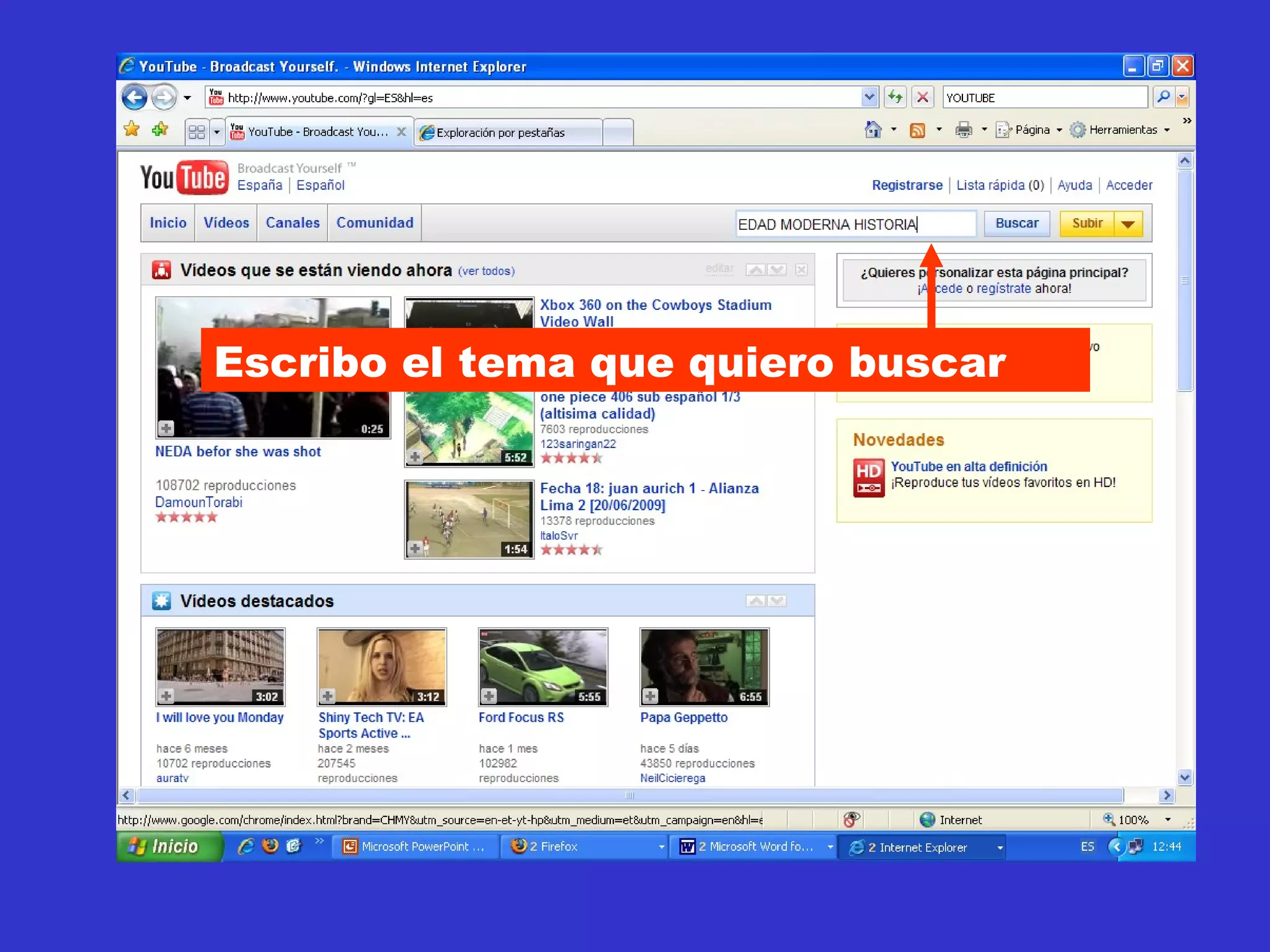Open a new blank browser tab
Image resolution: width=1270 pixels, height=952 pixels.
(618, 133)
